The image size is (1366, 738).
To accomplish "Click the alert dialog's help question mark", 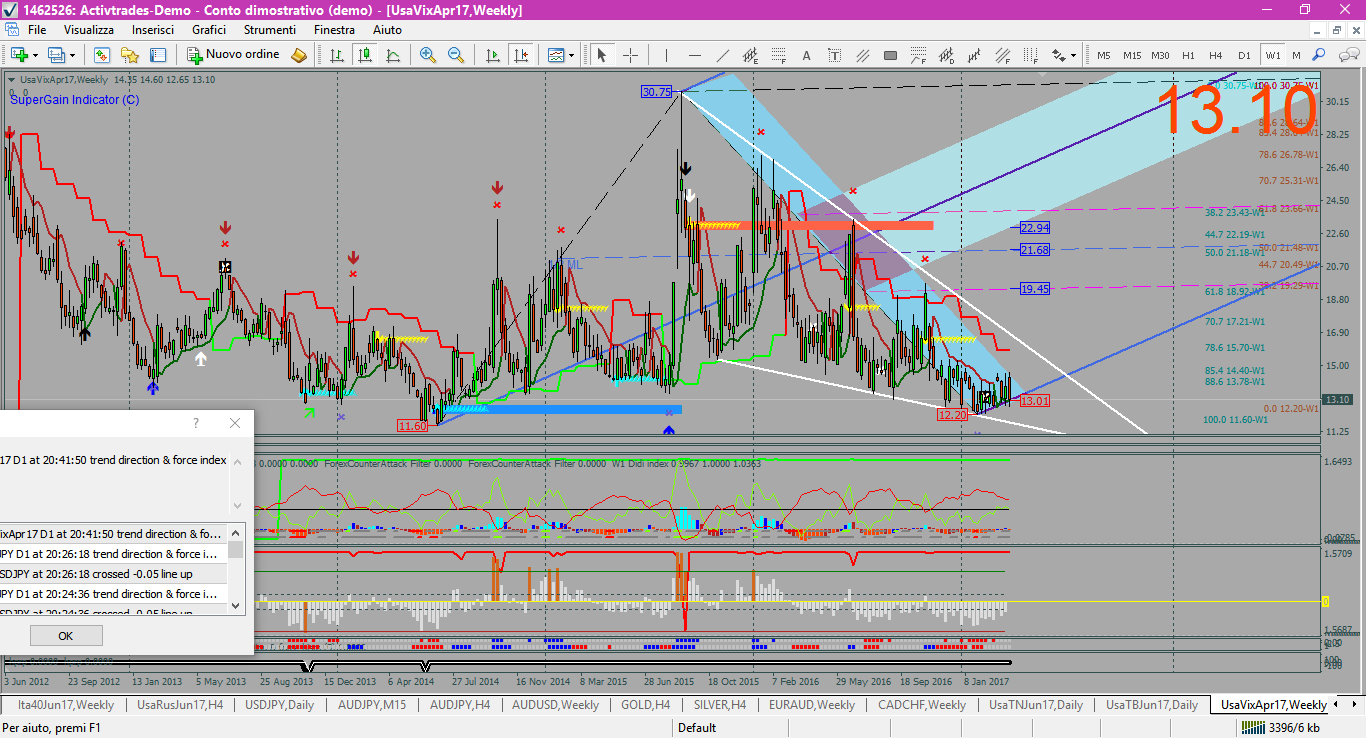I will [196, 423].
